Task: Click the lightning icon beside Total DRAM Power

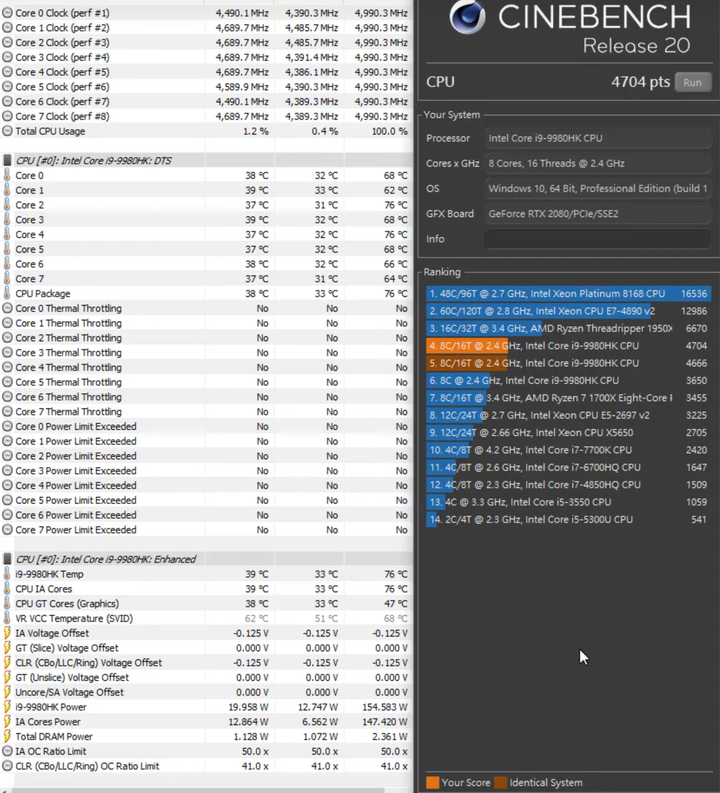Action: click(7, 736)
